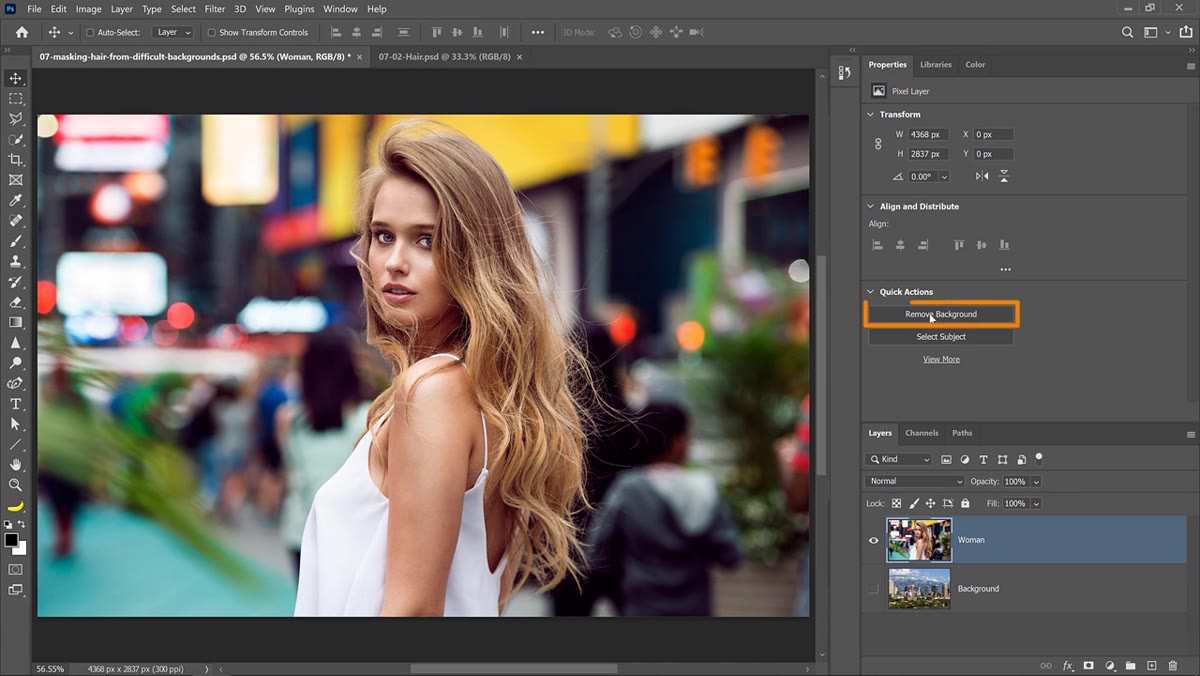
Task: Select the Spot Healing Brush tool
Action: 15,221
